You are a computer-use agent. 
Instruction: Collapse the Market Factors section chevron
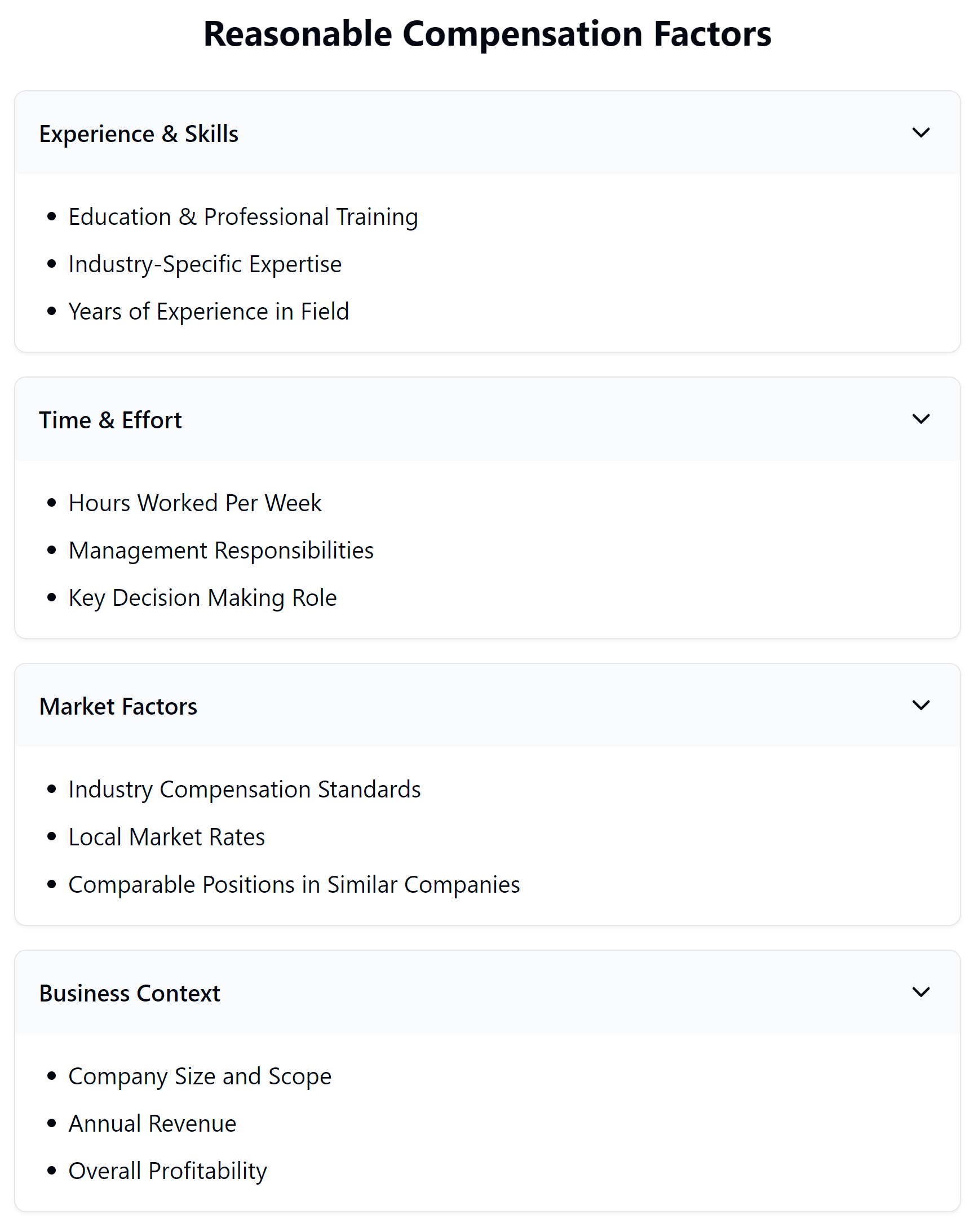click(x=920, y=705)
